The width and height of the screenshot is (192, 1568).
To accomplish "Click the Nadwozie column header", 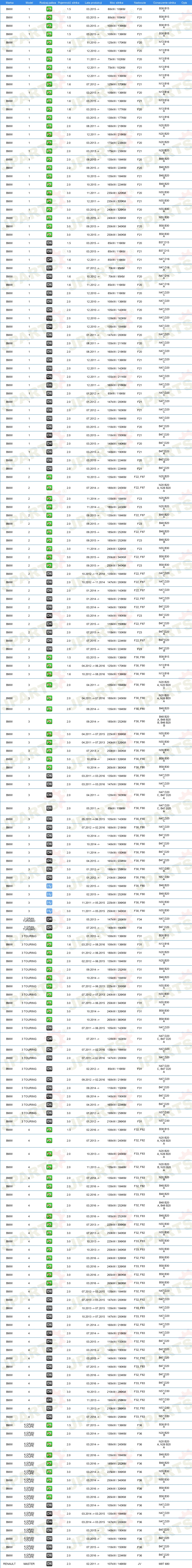I will tap(140, 2).
